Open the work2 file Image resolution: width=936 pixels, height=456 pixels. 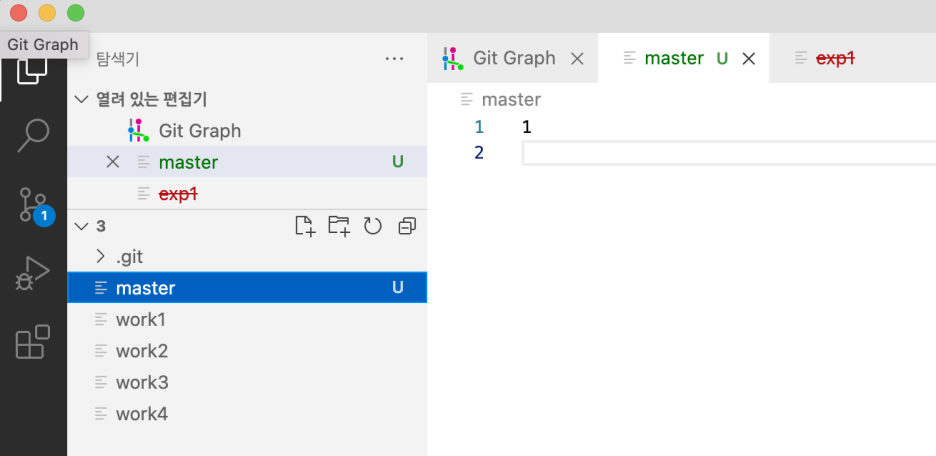pyautogui.click(x=247, y=350)
